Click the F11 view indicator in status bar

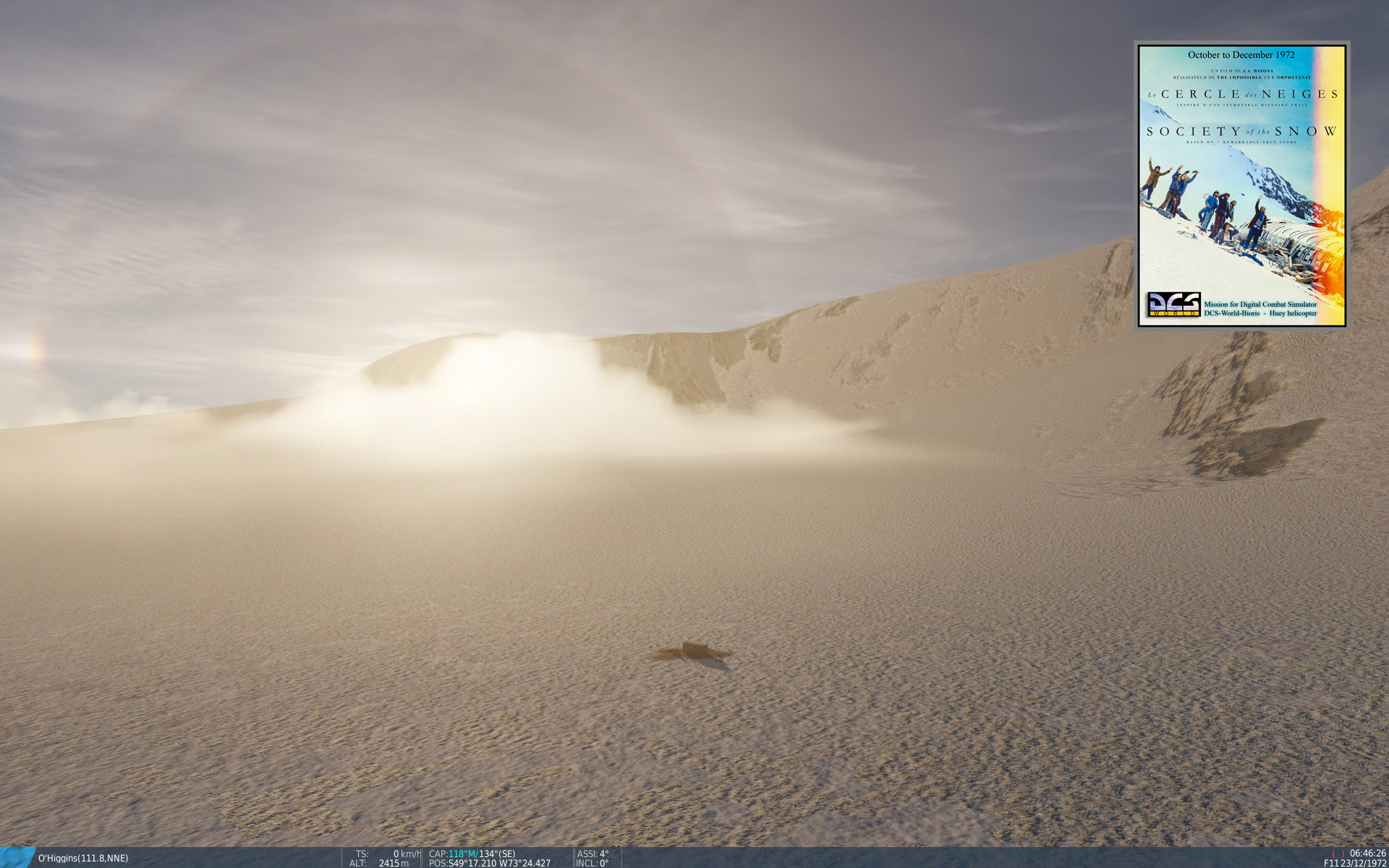tap(1331, 864)
